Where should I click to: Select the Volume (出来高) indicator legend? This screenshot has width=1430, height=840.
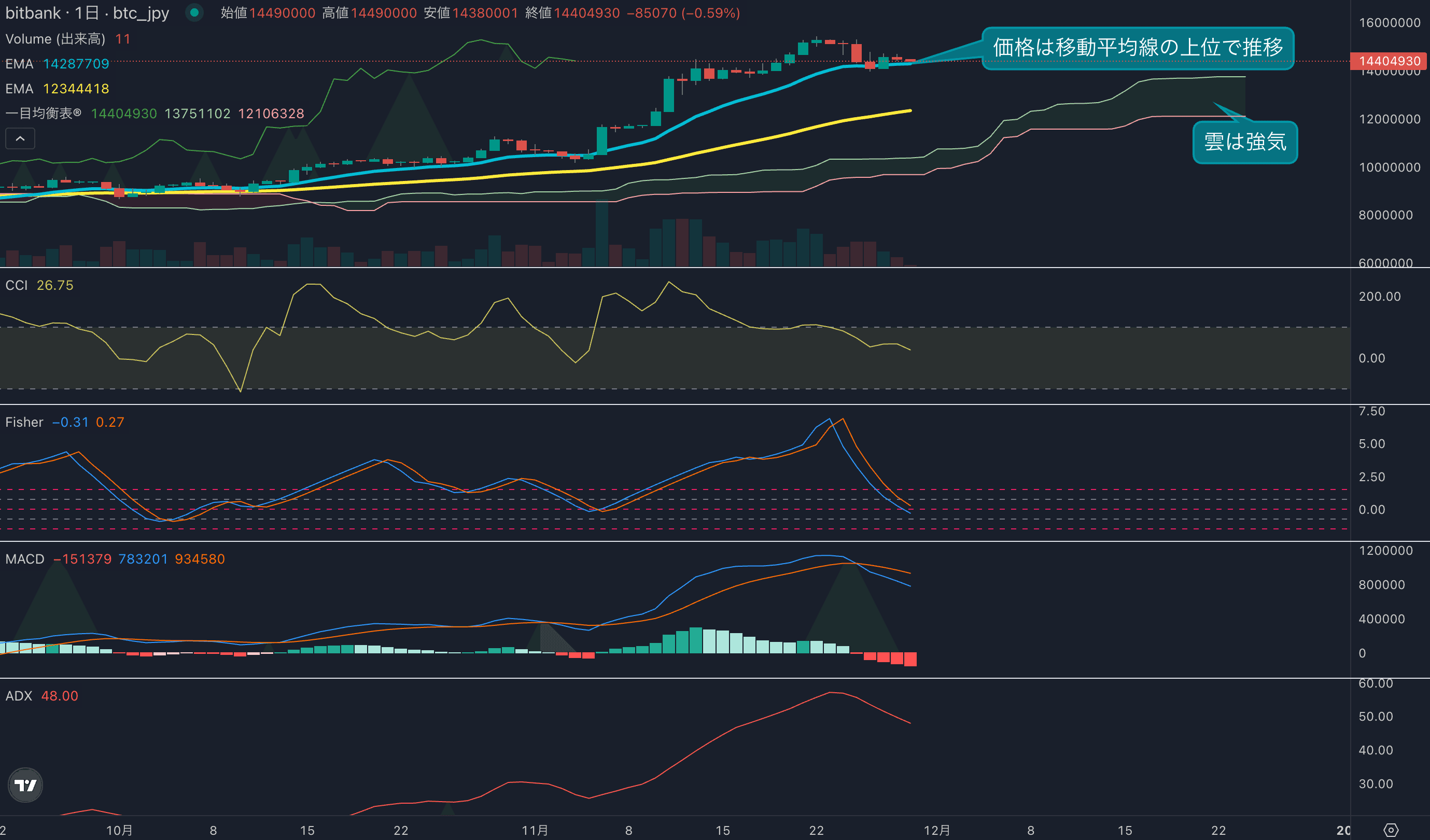pos(55,38)
